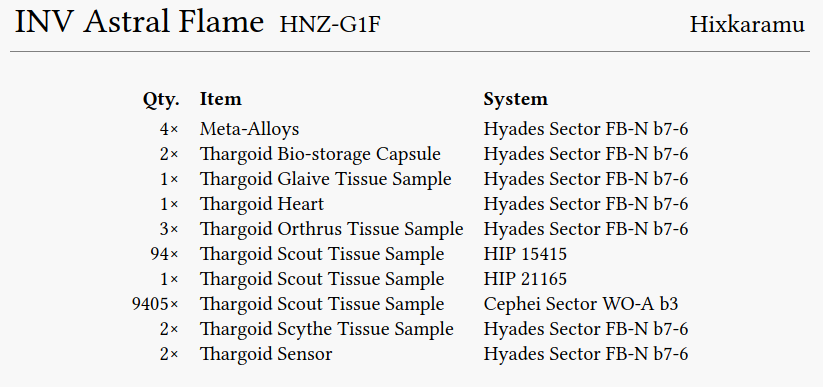Click the Hixkaramu owner name
823x387 pixels.
[x=747, y=25]
